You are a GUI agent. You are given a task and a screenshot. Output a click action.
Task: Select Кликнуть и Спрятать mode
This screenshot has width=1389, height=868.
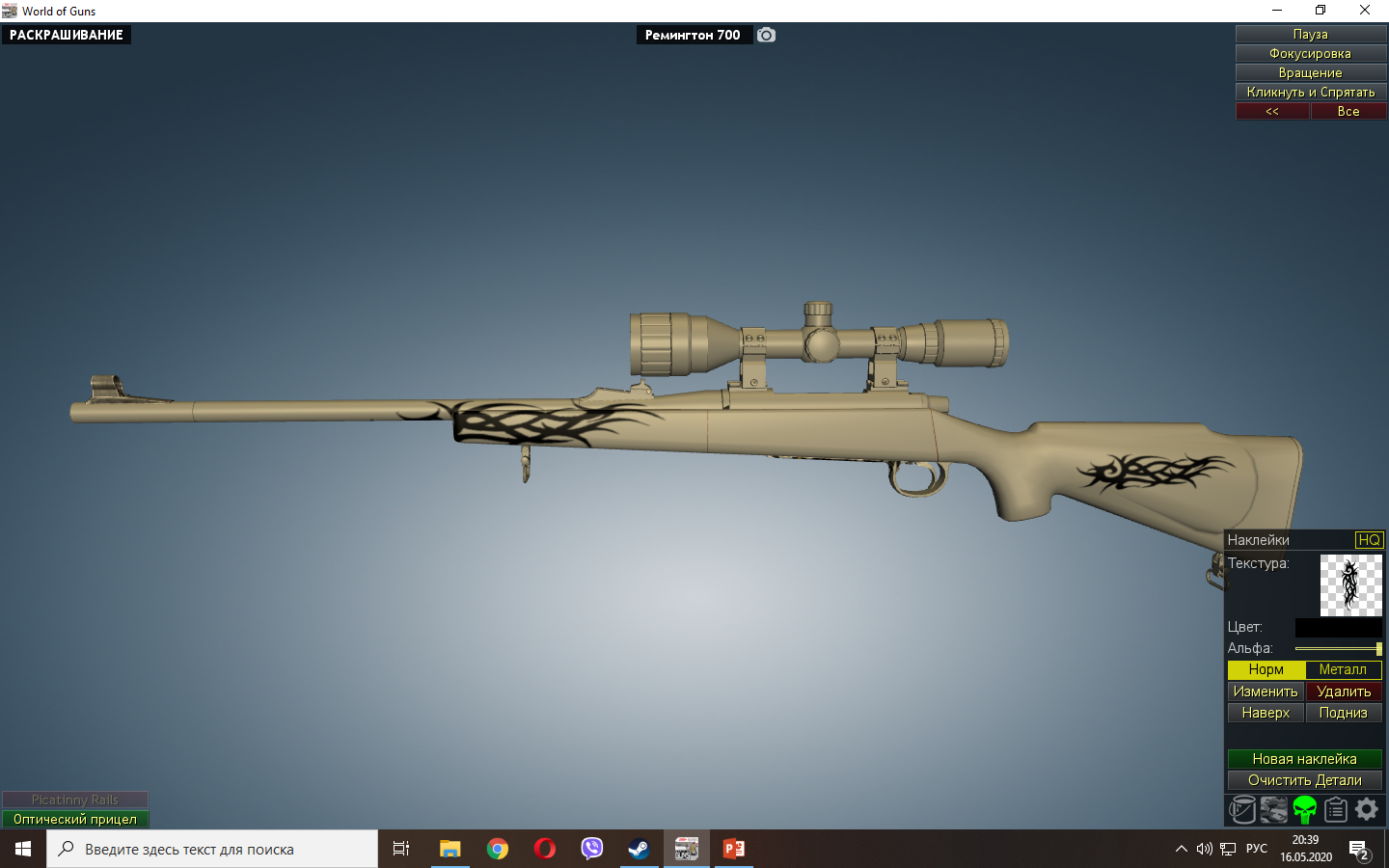1311,92
